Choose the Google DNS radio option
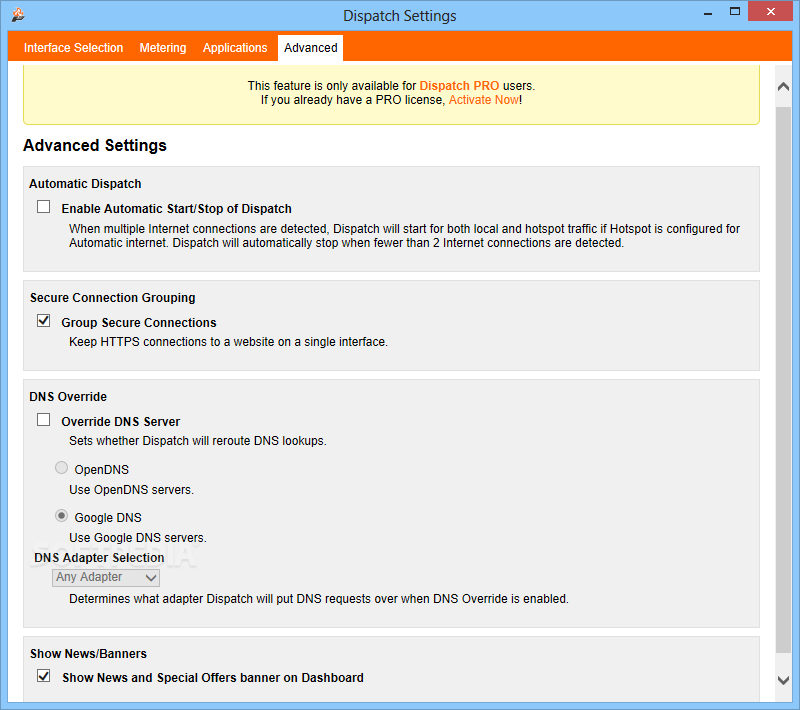800x710 pixels. (x=61, y=516)
